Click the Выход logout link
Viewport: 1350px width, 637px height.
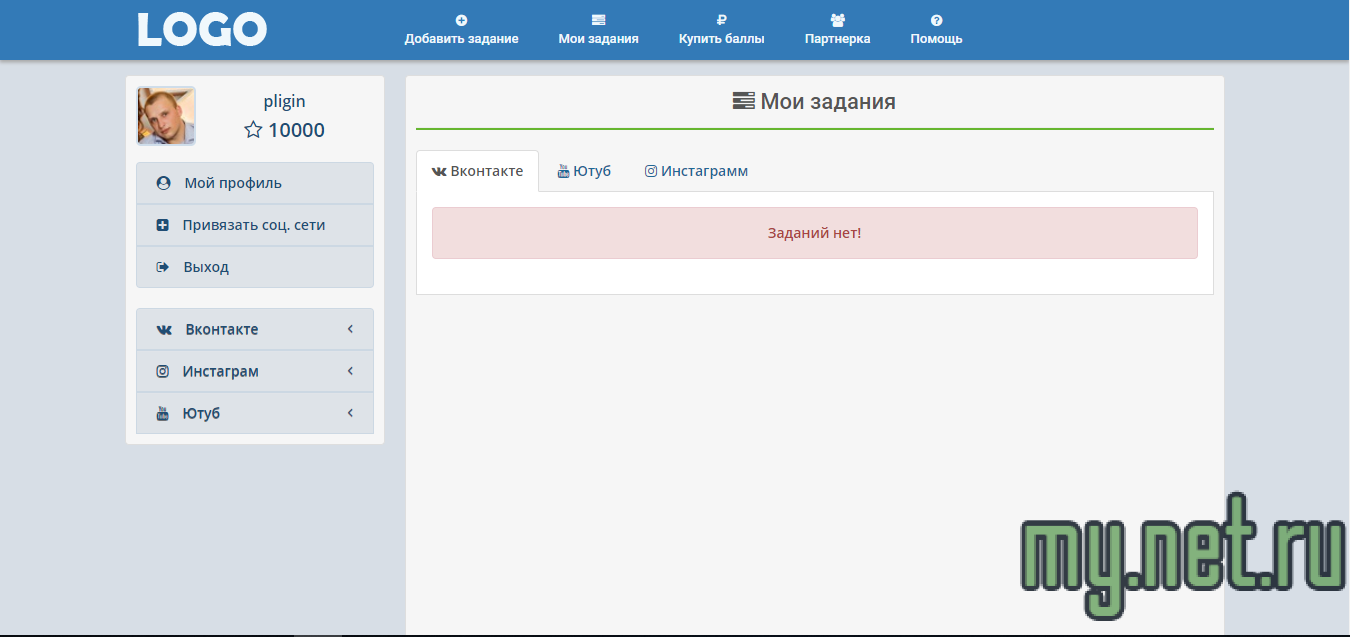(206, 267)
